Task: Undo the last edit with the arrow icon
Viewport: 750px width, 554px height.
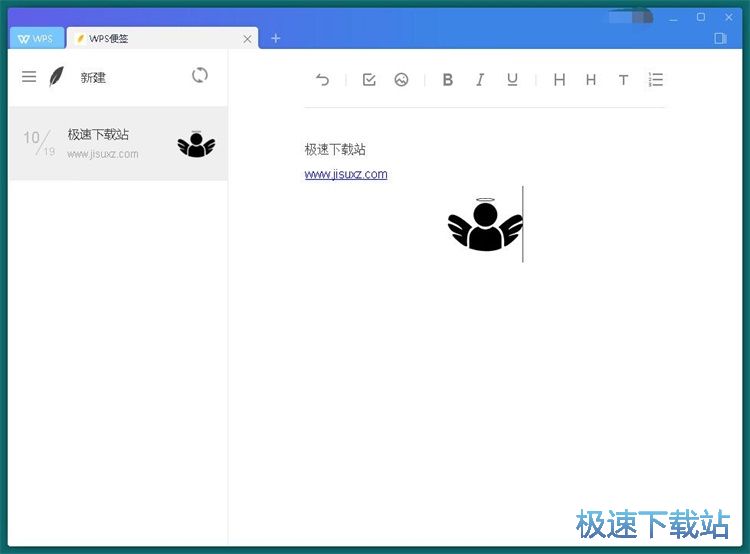Action: [323, 79]
